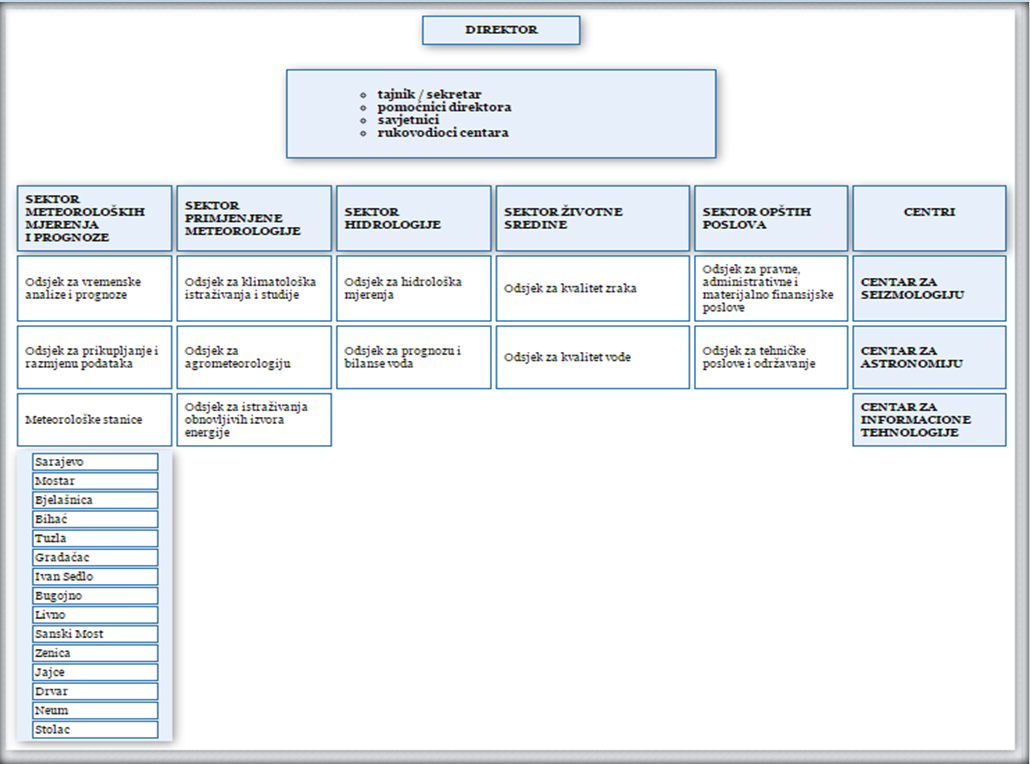This screenshot has height=764, width=1030.
Task: Click Centar za Informacione Tehnologije
Action: 929,420
